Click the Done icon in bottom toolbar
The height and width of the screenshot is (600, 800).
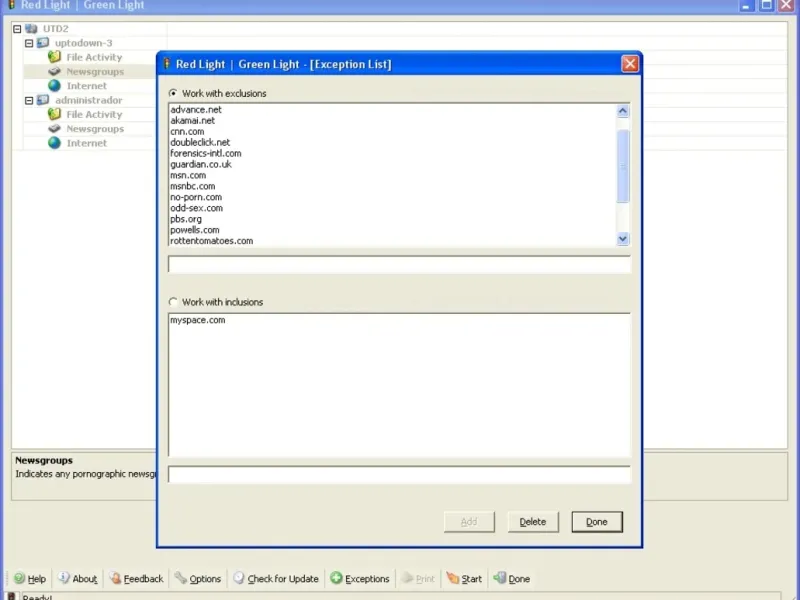(499, 578)
